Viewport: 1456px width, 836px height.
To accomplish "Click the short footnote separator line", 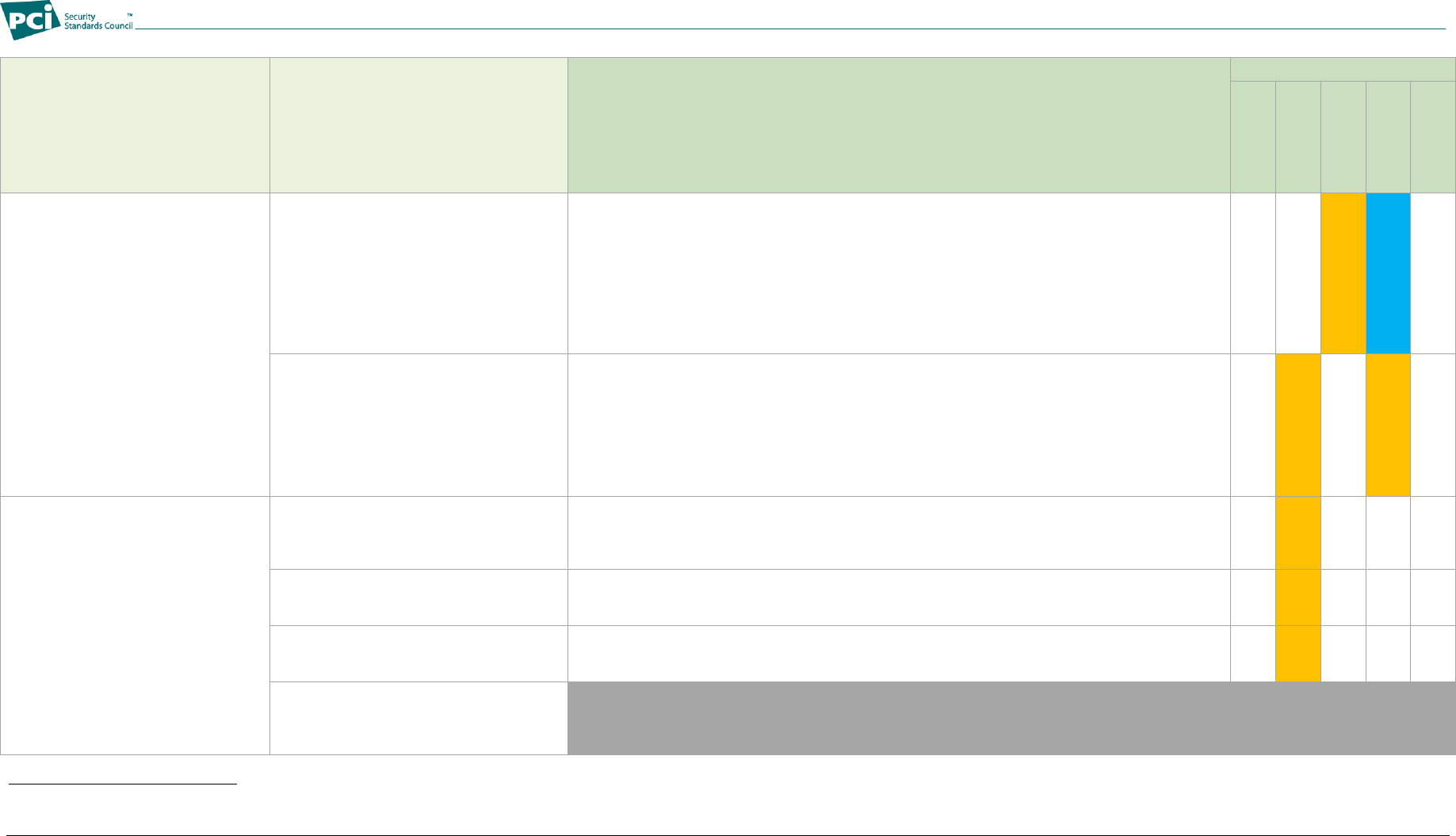I will coord(123,784).
